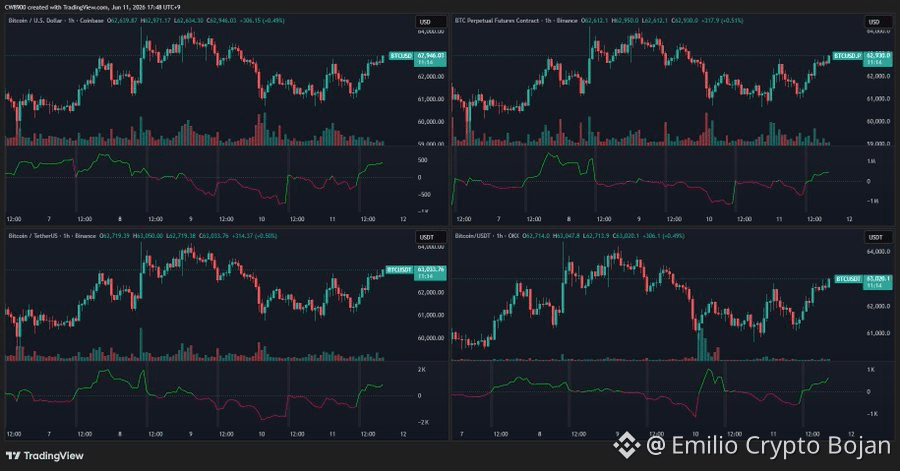
Task: Click the 'Bitcoin / TetherUS · 1h · Binance' title
Action: (x=52, y=236)
